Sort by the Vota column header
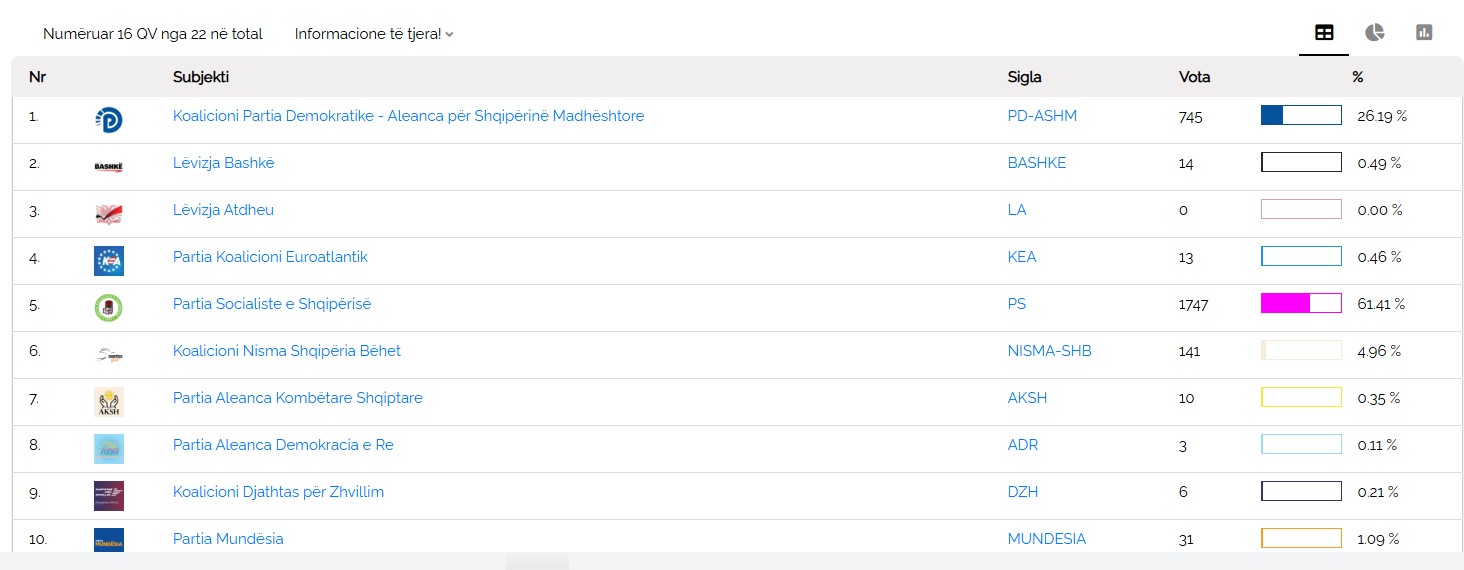Screen dimensions: 1464x570 1194,77
